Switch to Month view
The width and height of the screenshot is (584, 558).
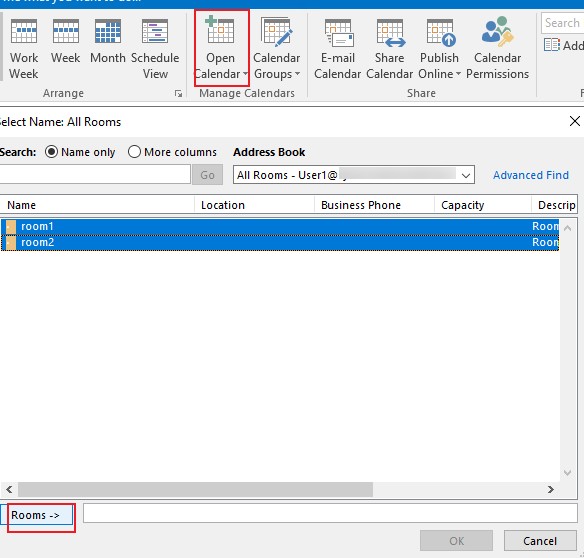pyautogui.click(x=108, y=42)
